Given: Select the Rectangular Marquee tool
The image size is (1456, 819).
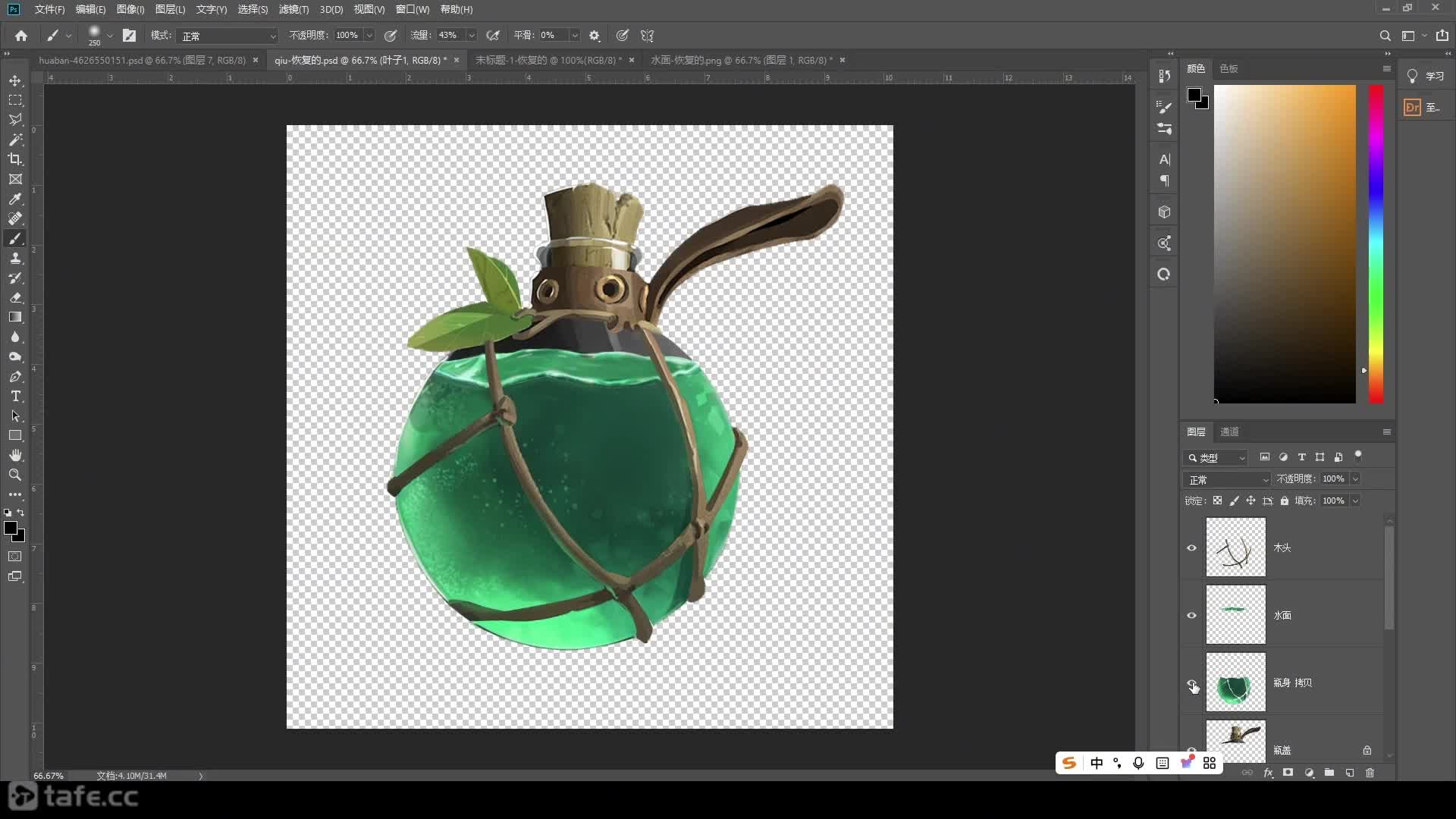Looking at the screenshot, I should pos(15,100).
